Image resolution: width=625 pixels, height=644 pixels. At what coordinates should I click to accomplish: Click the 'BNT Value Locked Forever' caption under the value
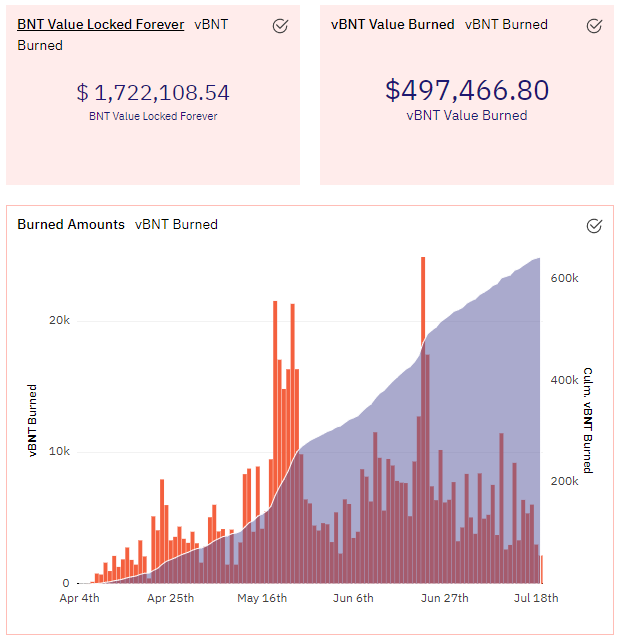153,116
